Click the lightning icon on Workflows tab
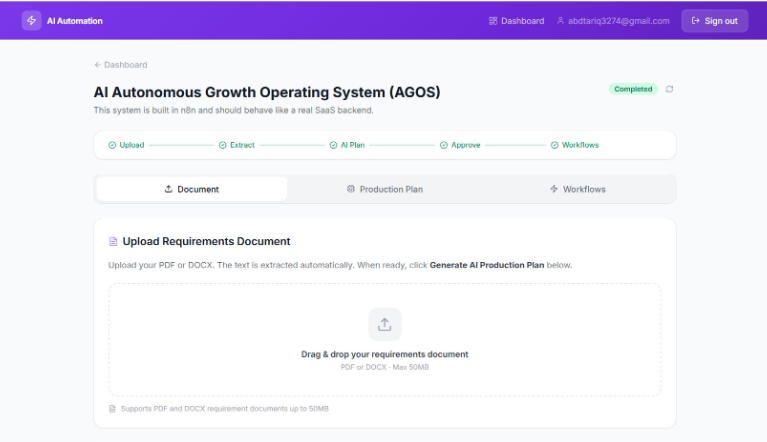 tap(554, 189)
